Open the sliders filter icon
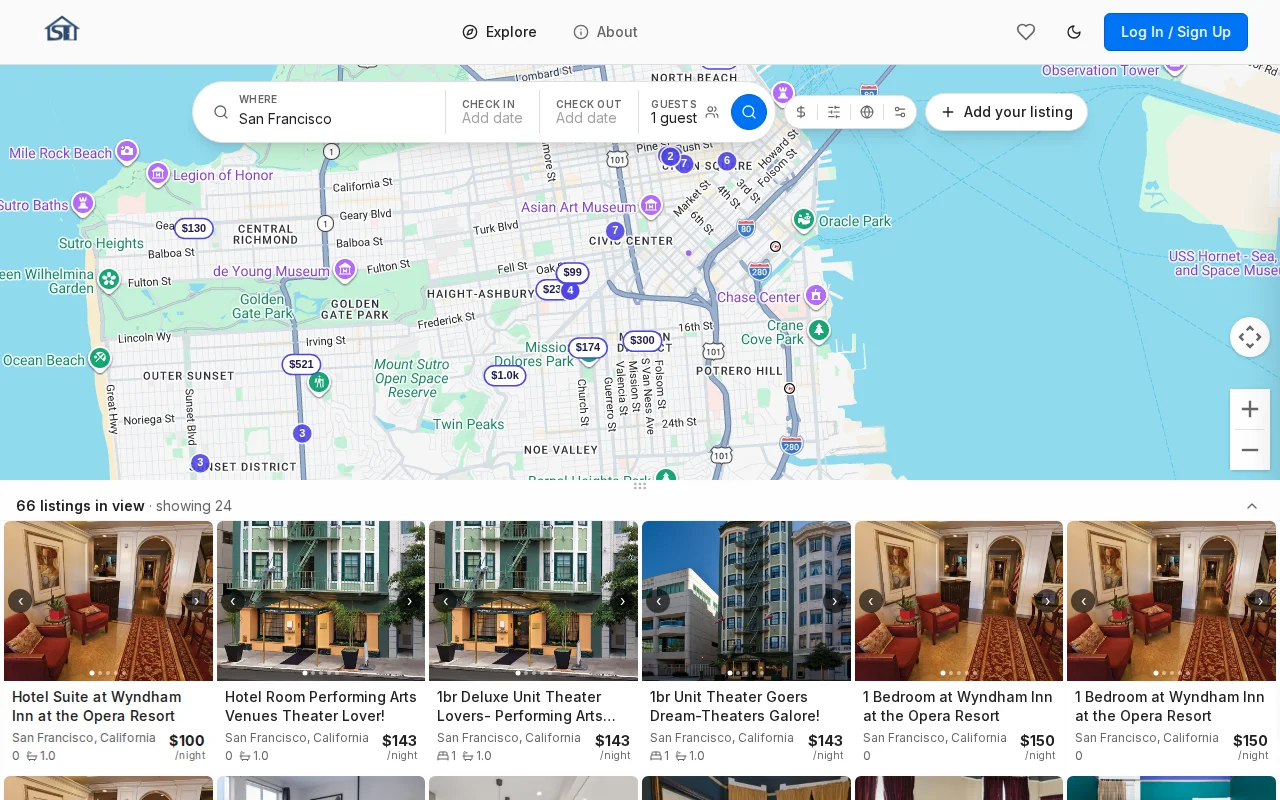The width and height of the screenshot is (1280, 800). pos(834,112)
